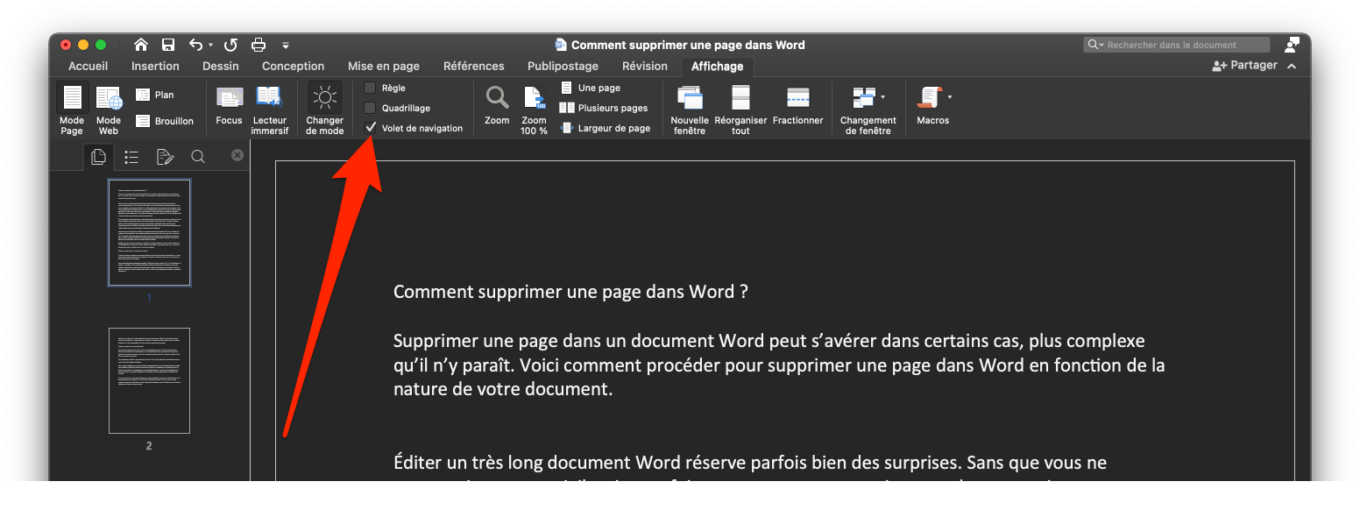Open the Insertion tab

tap(155, 66)
